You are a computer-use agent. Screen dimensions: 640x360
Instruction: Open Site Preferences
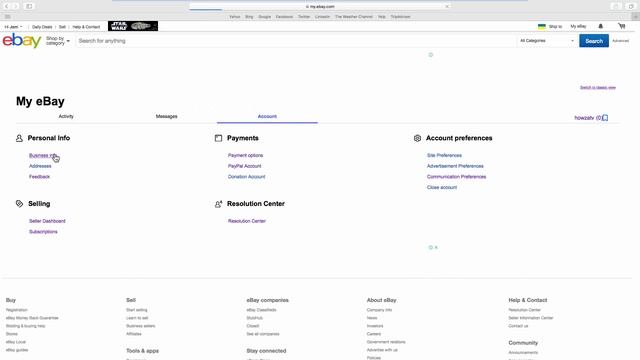click(x=444, y=156)
